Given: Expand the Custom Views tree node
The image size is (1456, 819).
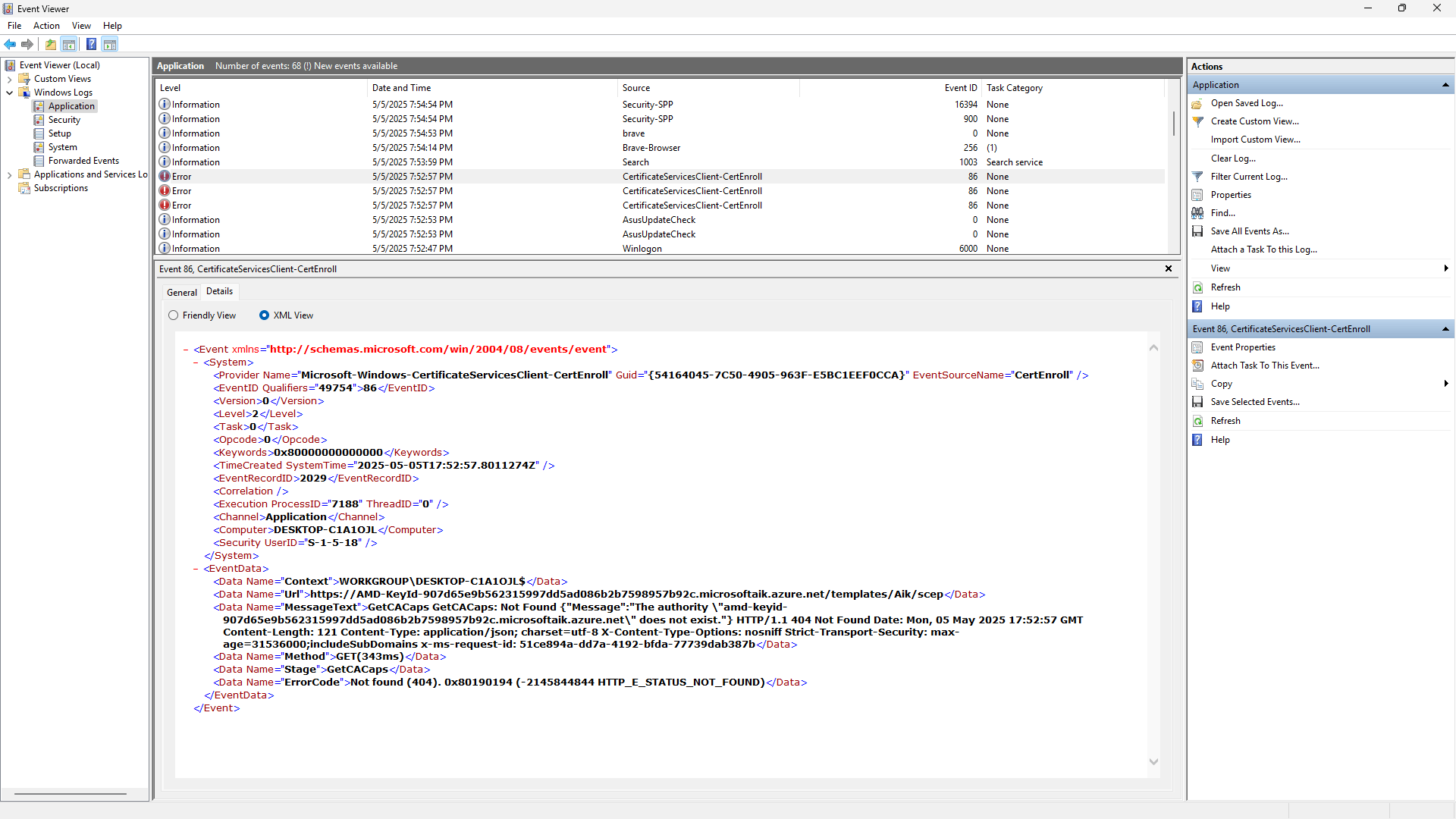Looking at the screenshot, I should (x=9, y=79).
